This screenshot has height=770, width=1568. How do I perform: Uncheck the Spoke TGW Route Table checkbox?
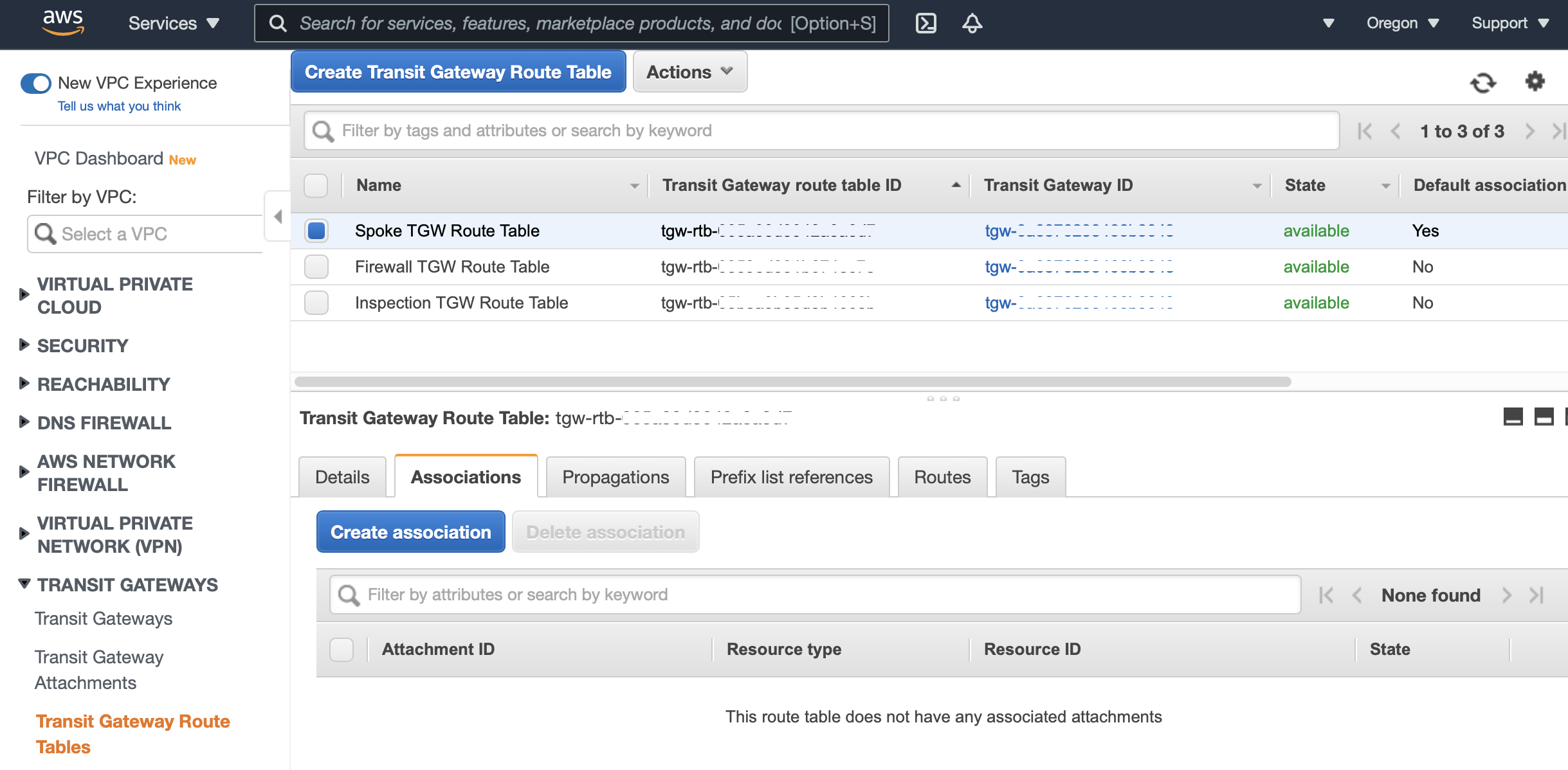(x=316, y=231)
